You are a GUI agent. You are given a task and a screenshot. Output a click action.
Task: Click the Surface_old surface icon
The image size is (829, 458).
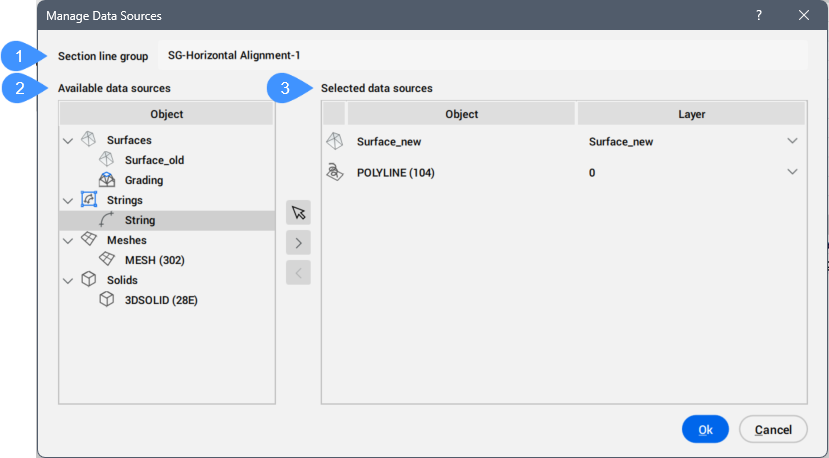click(107, 160)
